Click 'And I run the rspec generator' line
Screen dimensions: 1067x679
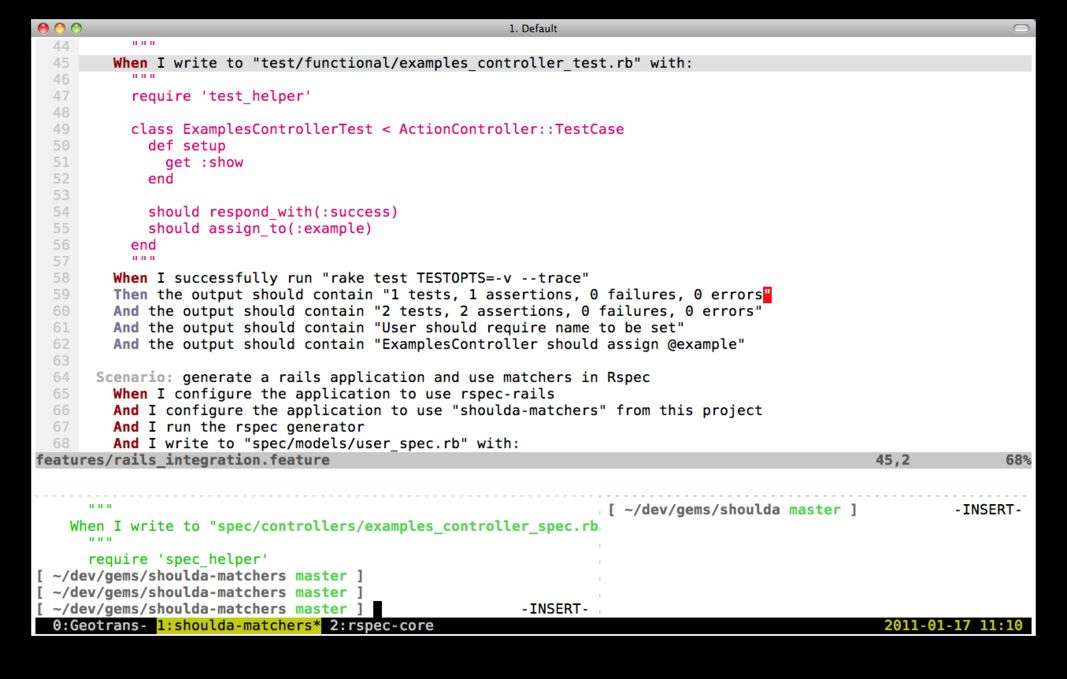[238, 427]
